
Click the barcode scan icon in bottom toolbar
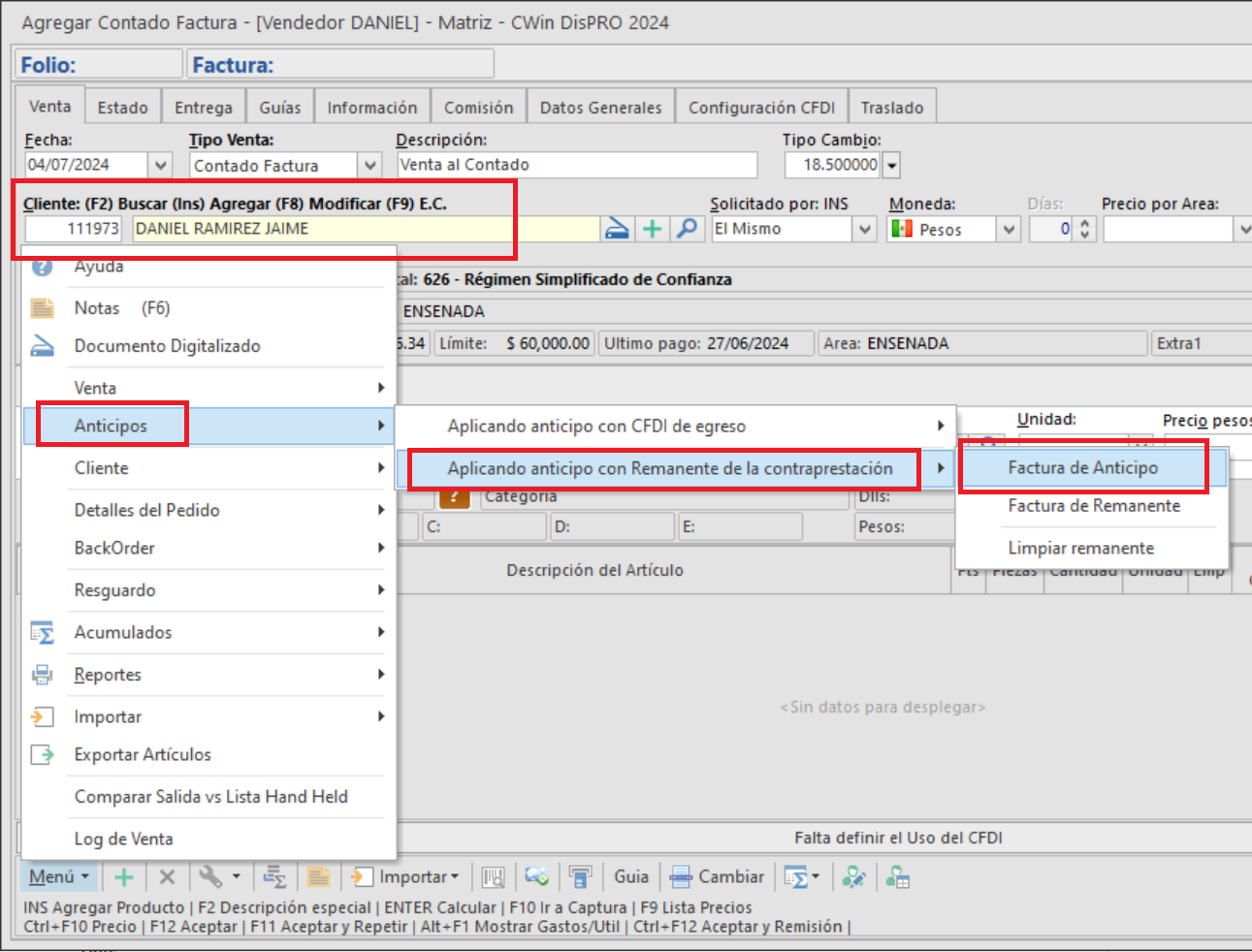click(494, 877)
